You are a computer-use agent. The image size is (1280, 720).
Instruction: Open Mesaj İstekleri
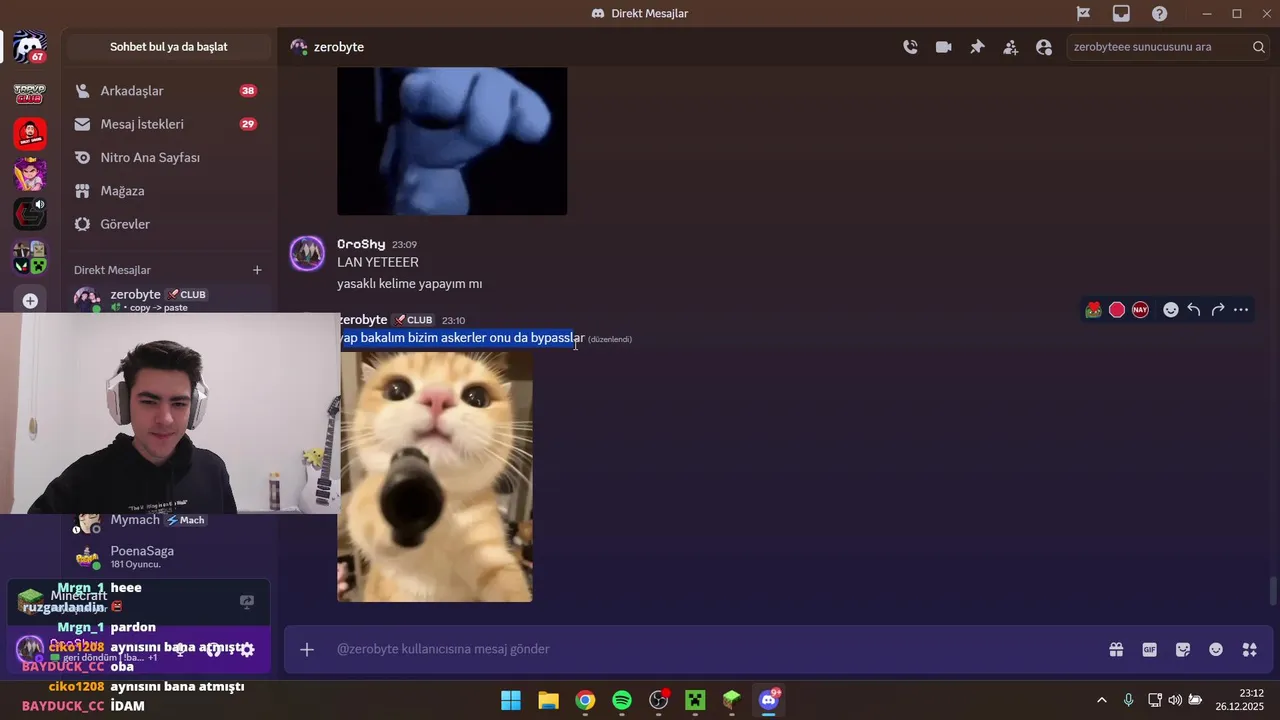[x=168, y=124]
